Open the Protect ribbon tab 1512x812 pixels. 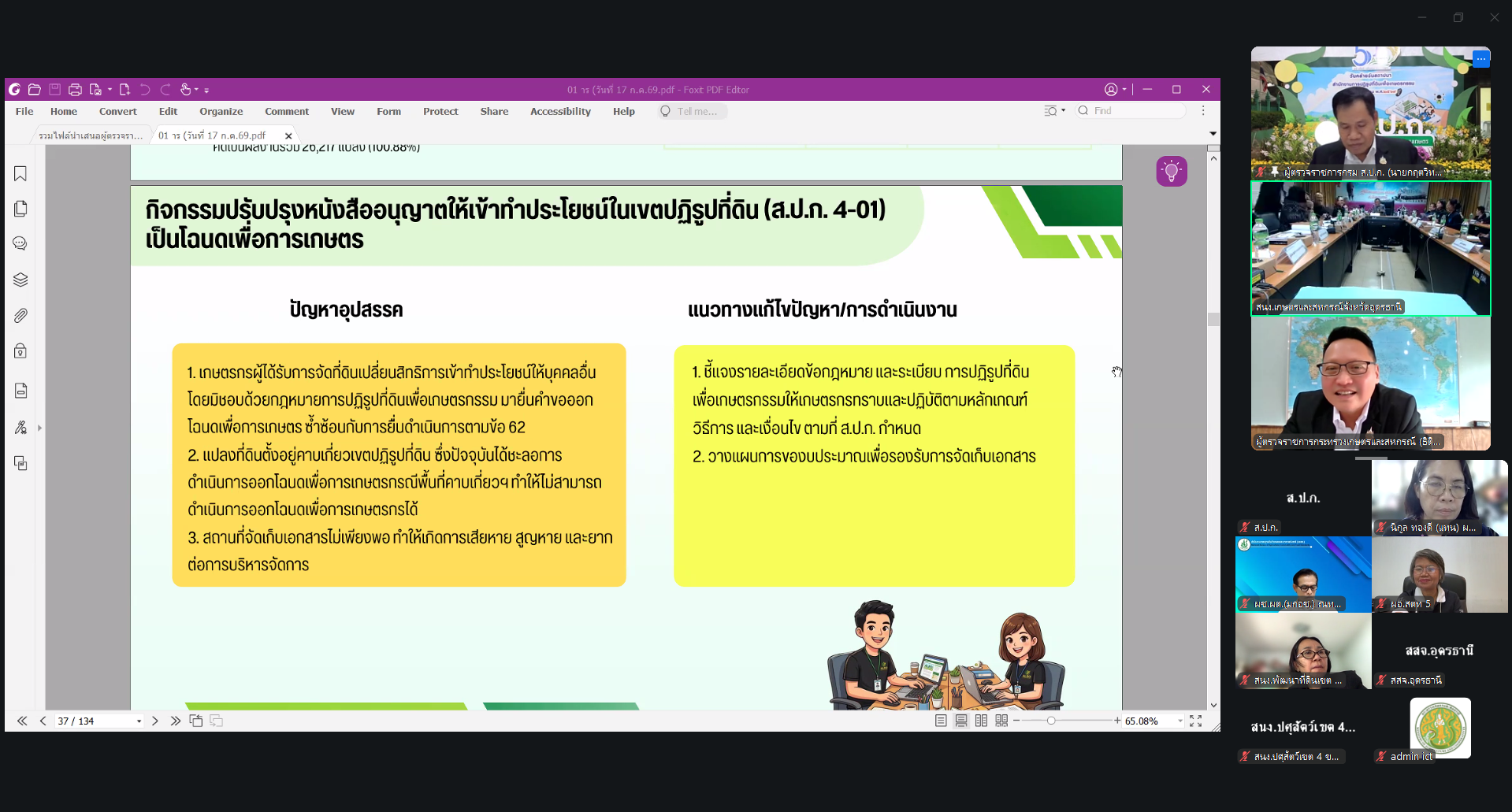440,112
